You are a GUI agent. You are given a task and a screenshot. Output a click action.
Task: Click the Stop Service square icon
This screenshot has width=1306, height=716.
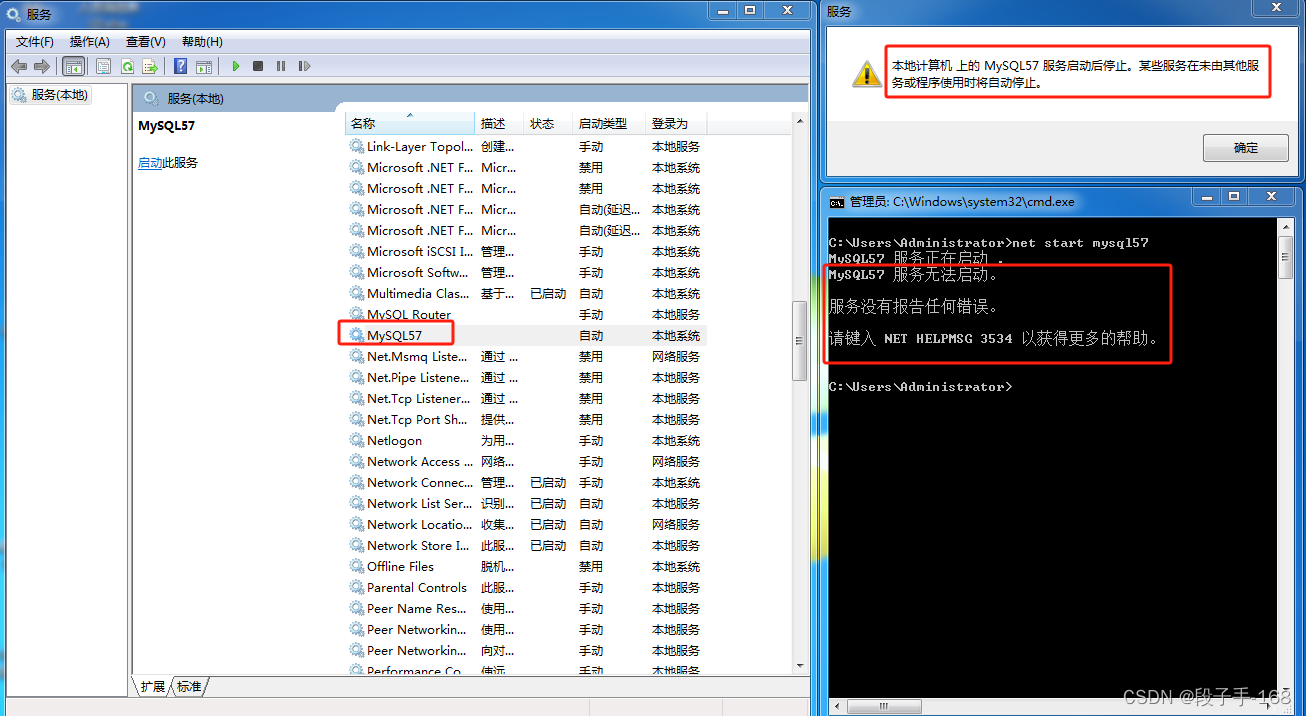click(258, 66)
